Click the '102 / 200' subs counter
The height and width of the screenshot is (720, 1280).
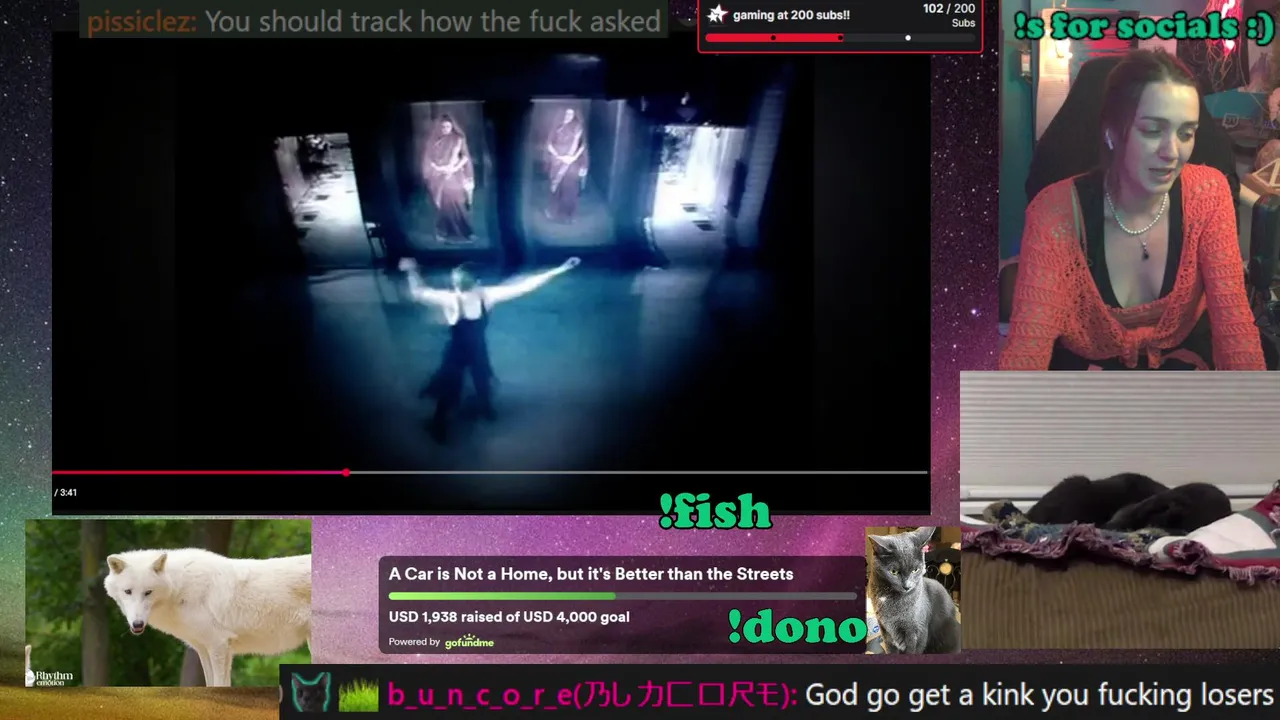pos(948,9)
